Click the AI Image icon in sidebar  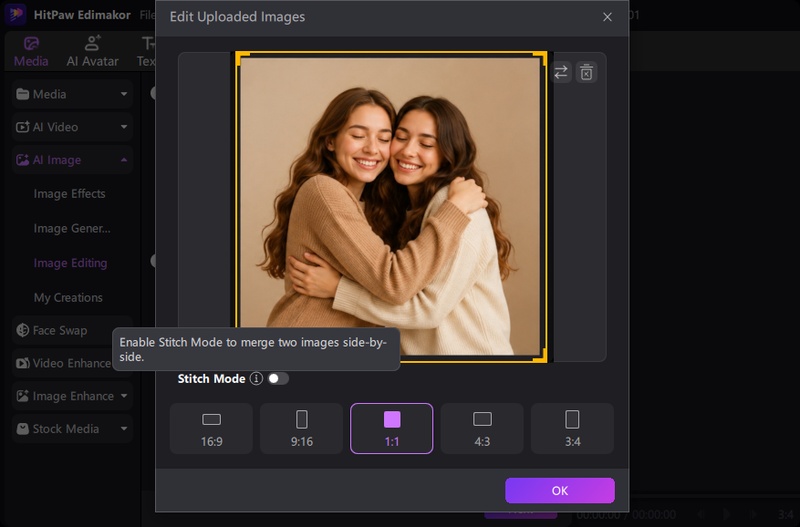(22, 160)
